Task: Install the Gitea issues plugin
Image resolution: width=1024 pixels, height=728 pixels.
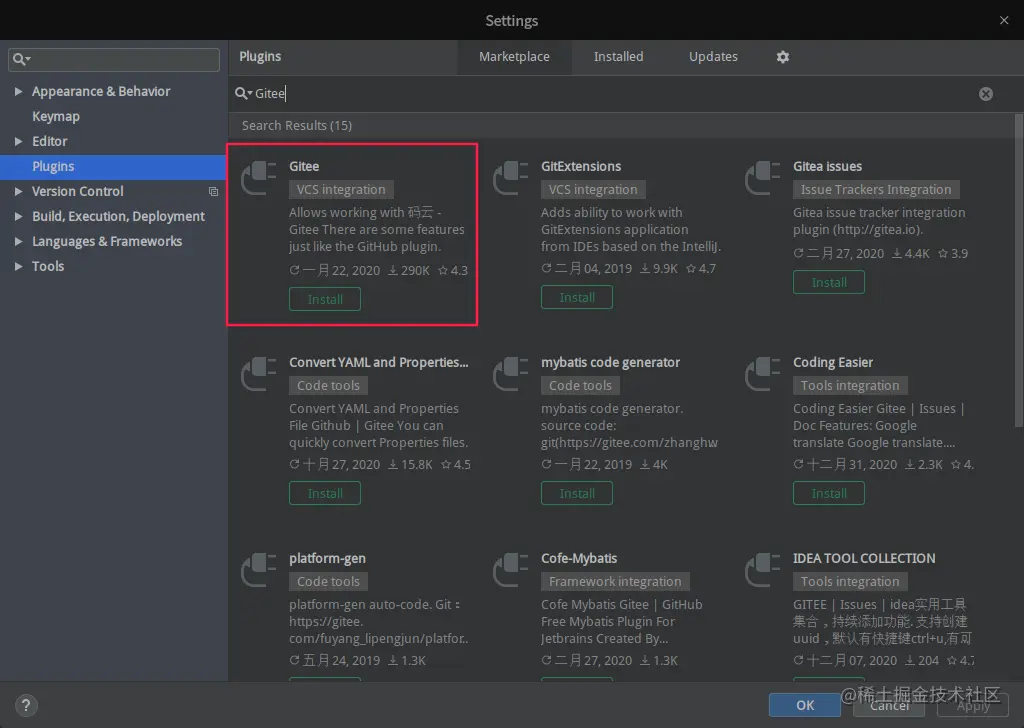Action: [x=829, y=282]
